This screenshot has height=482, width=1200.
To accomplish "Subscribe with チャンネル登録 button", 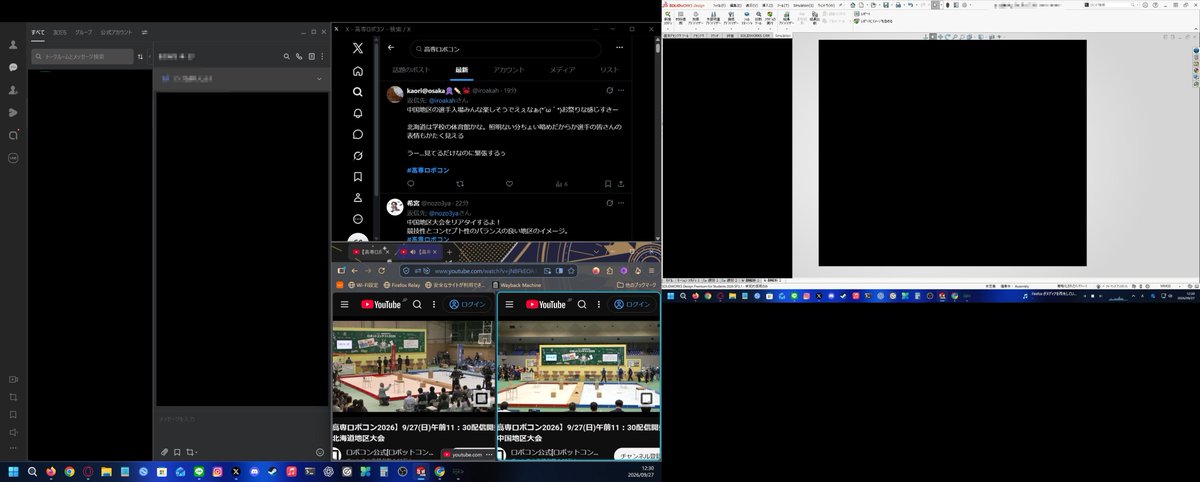I will tap(638, 453).
